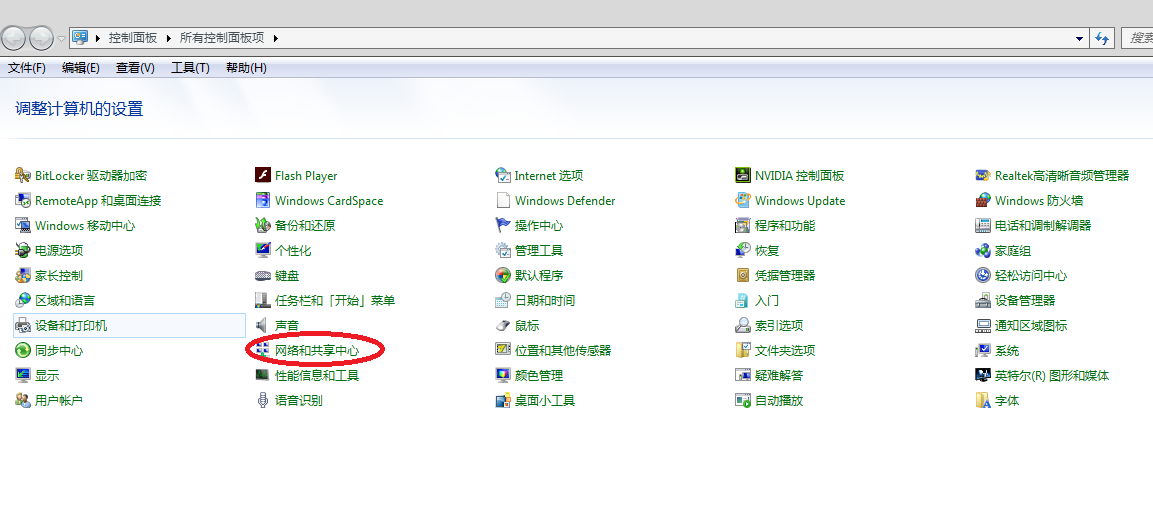This screenshot has height=515, width=1153.
Task: Open the 编辑(E) menu
Action: click(x=81, y=68)
